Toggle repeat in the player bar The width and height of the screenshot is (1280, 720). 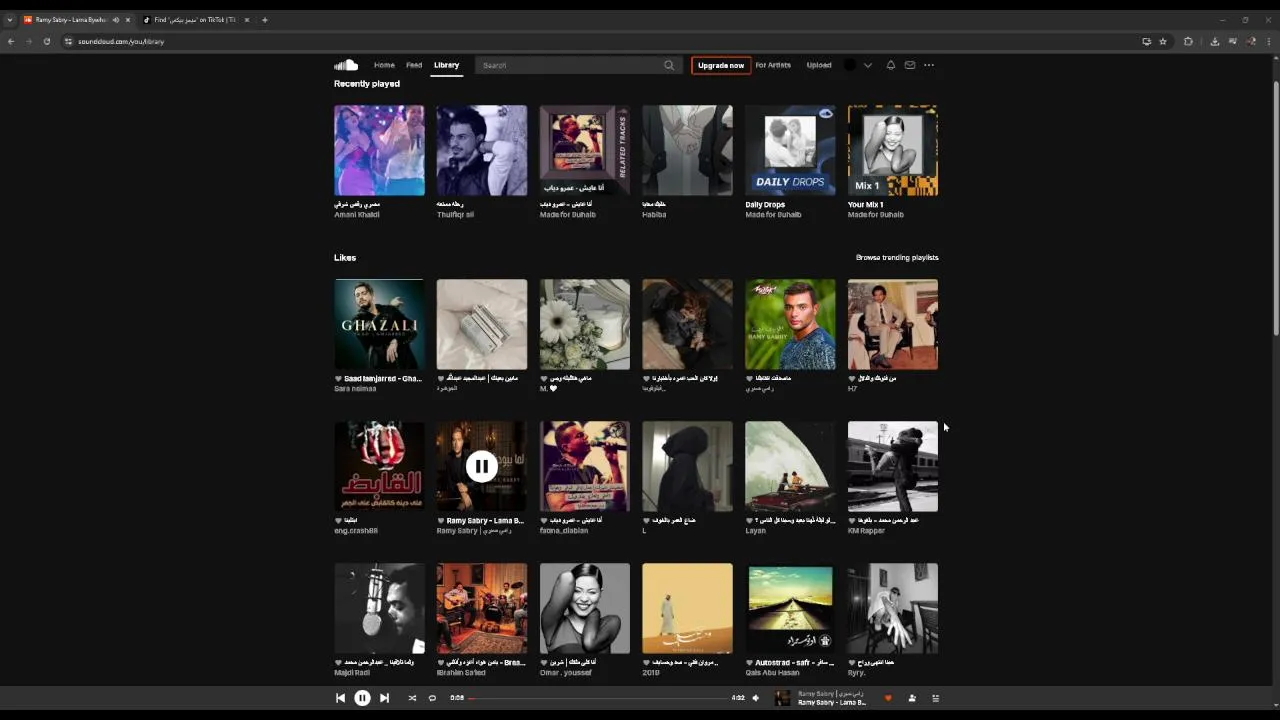pyautogui.click(x=432, y=698)
